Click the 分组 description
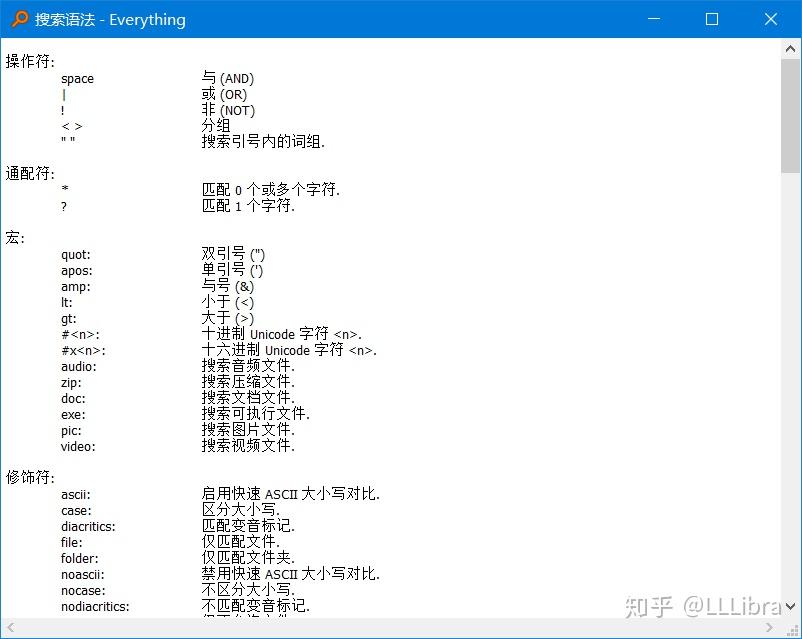802x639 pixels. (x=216, y=126)
